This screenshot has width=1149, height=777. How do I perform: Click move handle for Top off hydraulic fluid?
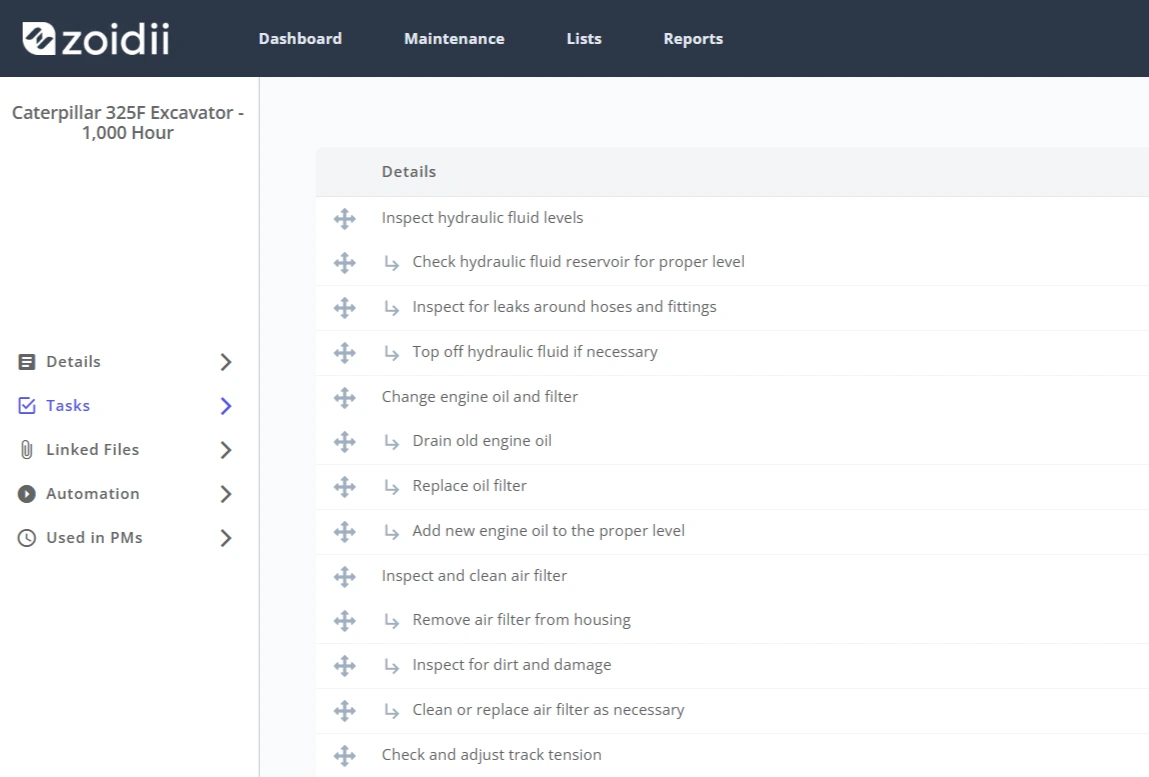(344, 353)
